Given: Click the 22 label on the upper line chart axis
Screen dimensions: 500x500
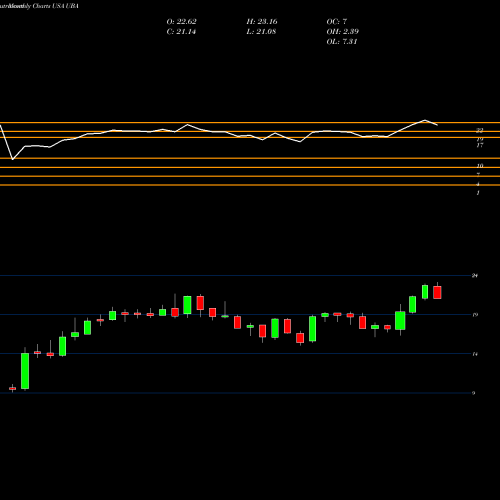Looking at the screenshot, I should (480, 131).
